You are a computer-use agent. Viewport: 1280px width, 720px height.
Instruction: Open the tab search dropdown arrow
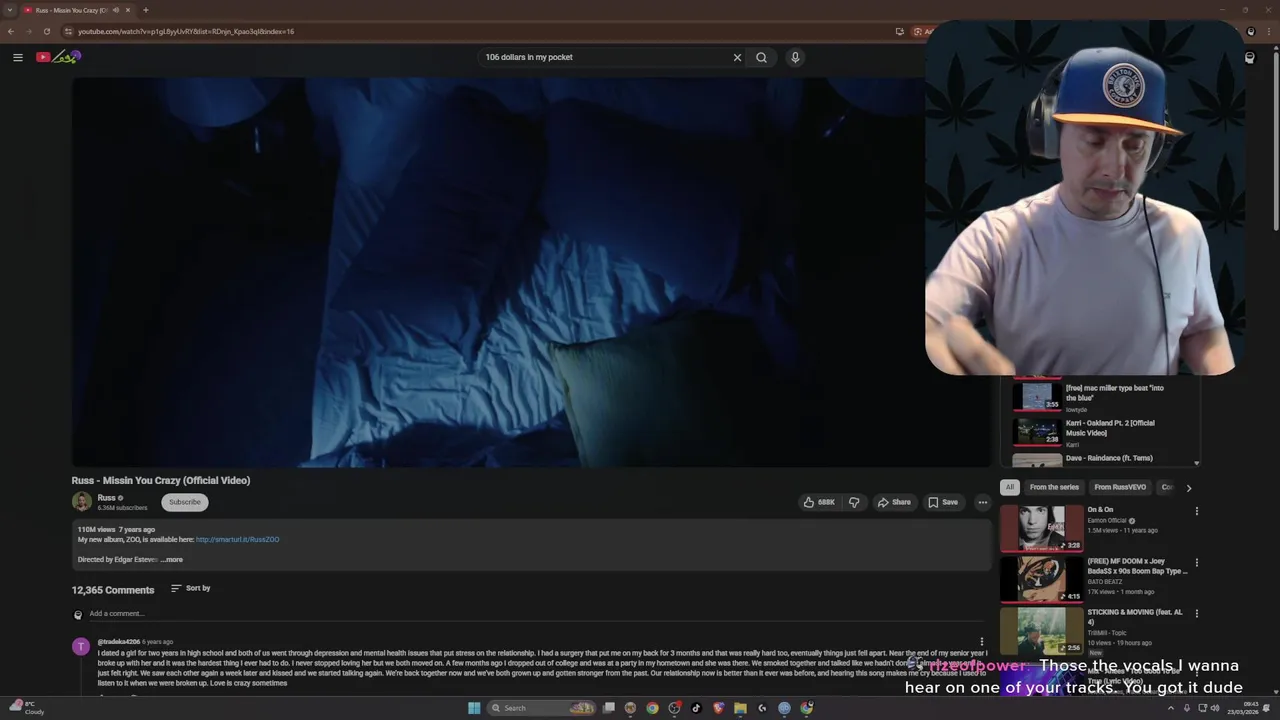[10, 10]
